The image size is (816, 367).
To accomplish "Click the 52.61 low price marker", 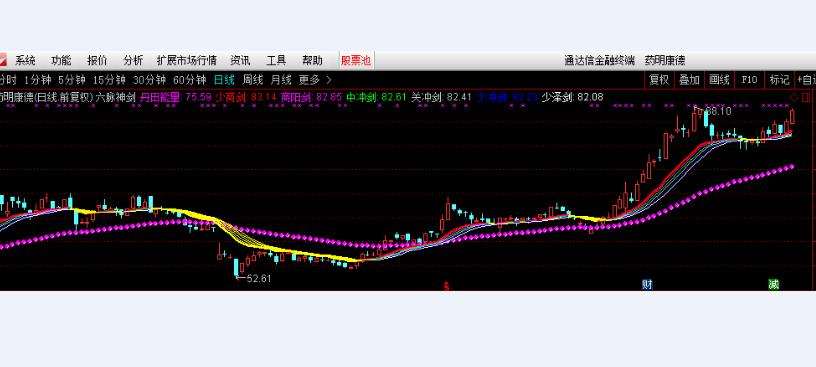I will 254,279.
